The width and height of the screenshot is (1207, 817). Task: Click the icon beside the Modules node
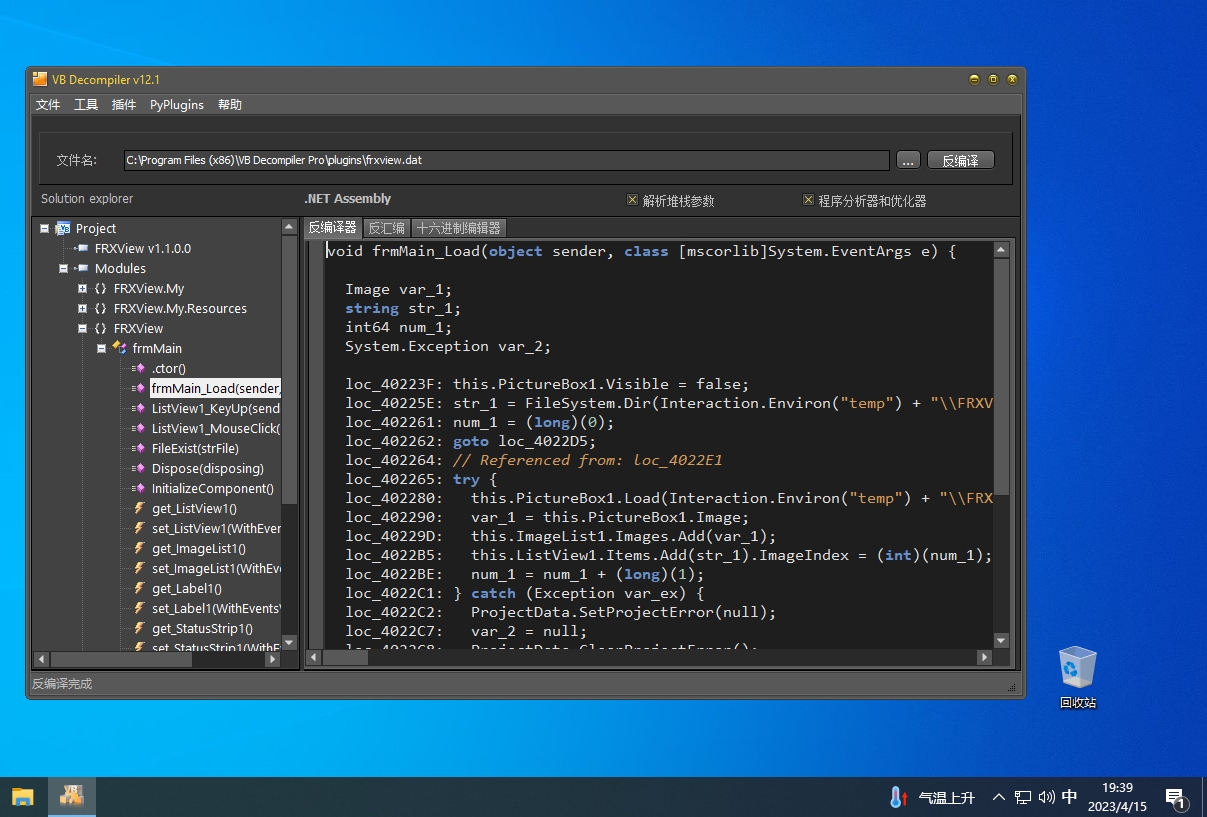click(x=82, y=268)
